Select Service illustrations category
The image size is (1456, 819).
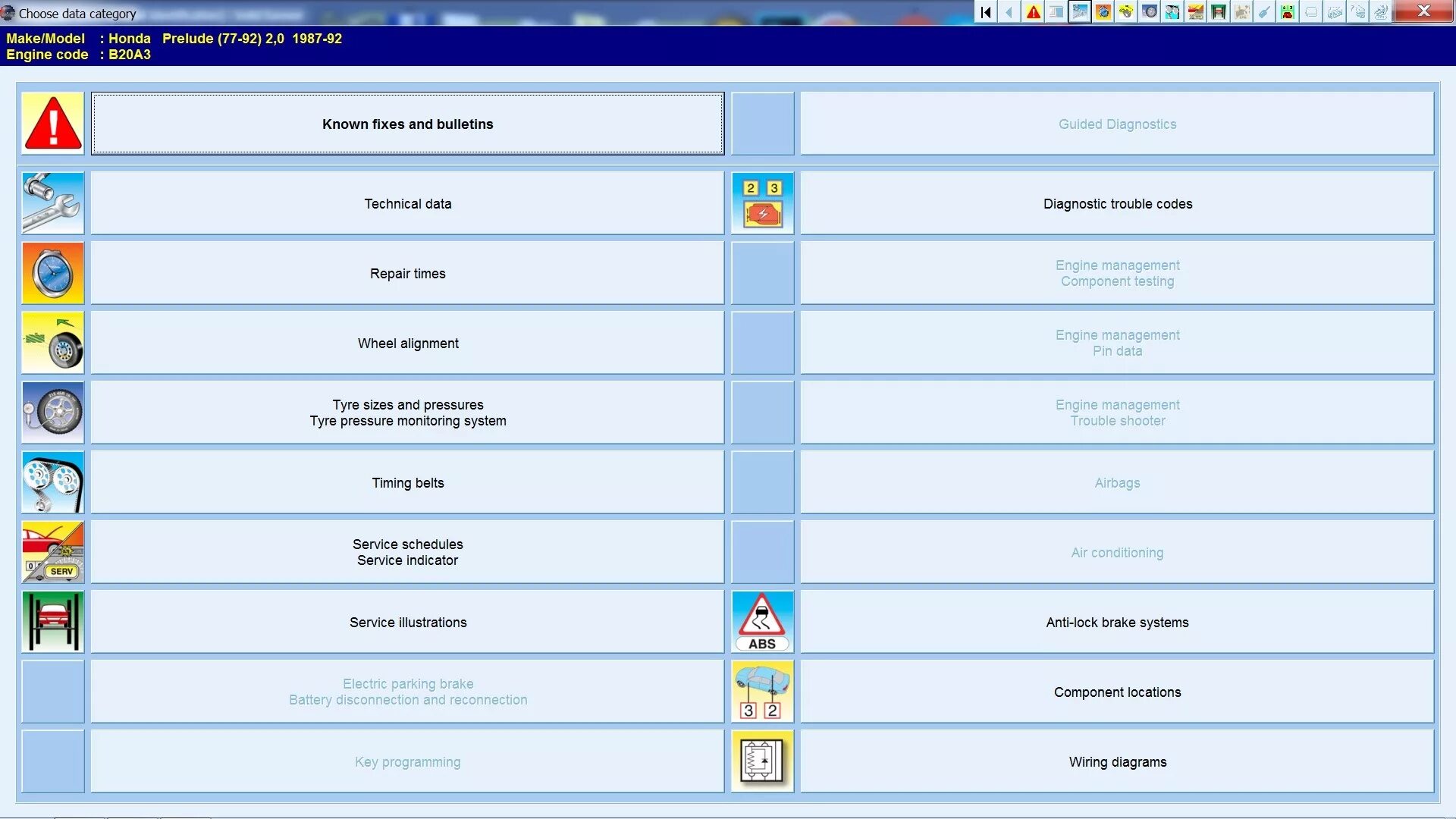coord(407,622)
